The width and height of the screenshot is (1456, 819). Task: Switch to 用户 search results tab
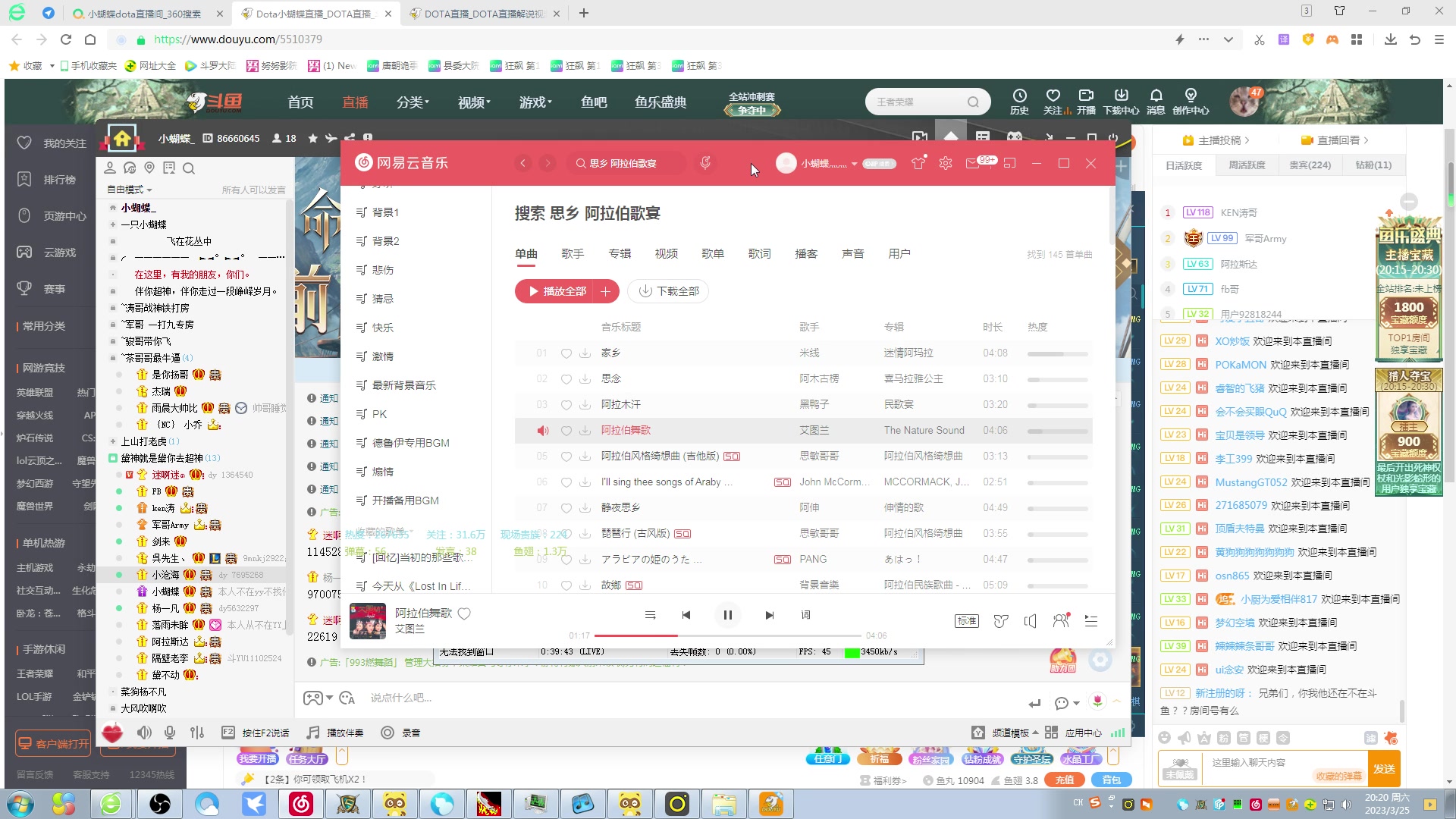point(899,254)
